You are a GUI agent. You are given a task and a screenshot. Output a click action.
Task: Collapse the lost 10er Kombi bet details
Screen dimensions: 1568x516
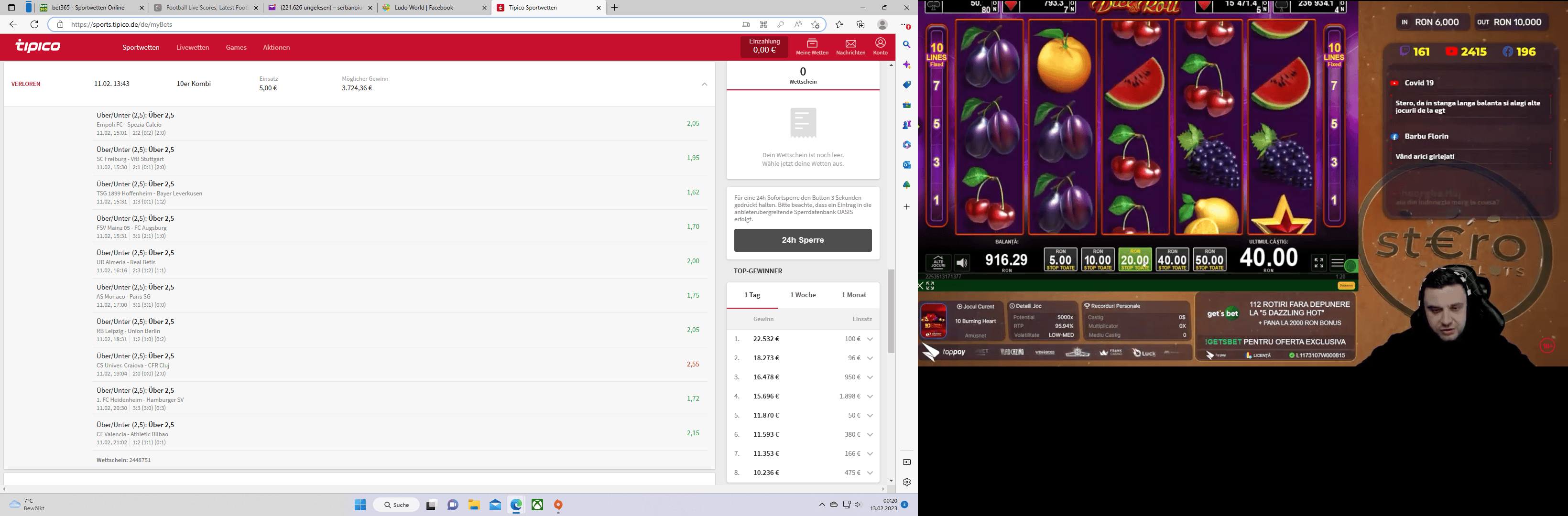tap(704, 84)
